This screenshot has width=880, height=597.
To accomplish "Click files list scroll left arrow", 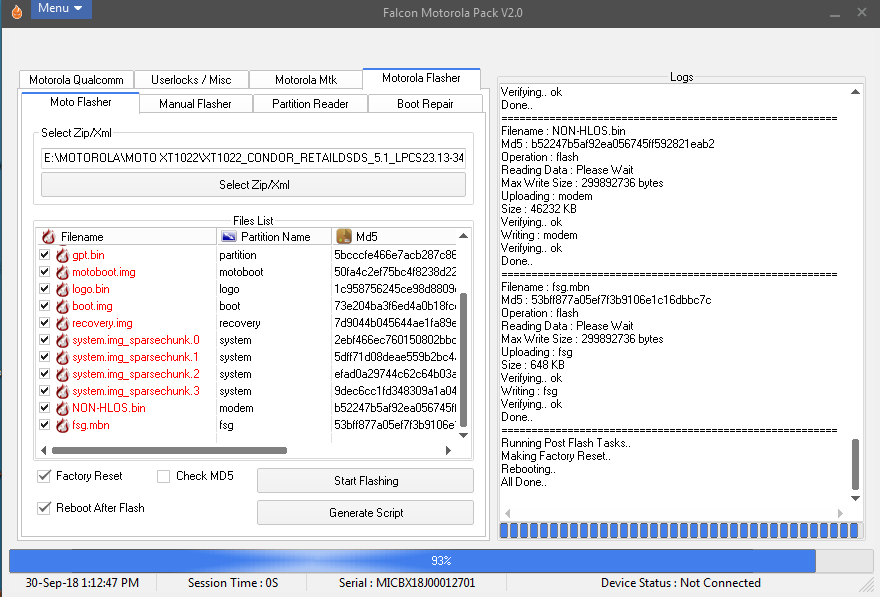I will point(44,450).
